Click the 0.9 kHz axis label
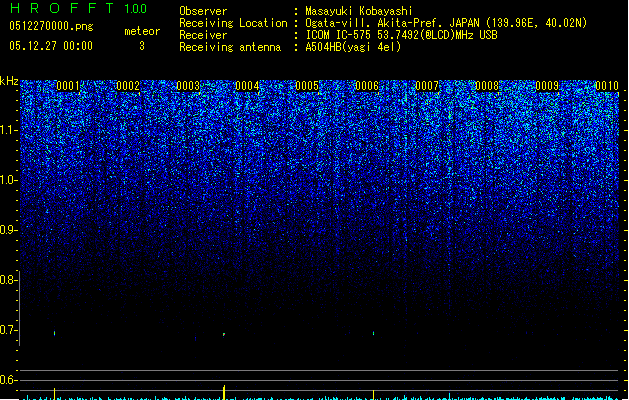The height and width of the screenshot is (400, 629). point(8,230)
